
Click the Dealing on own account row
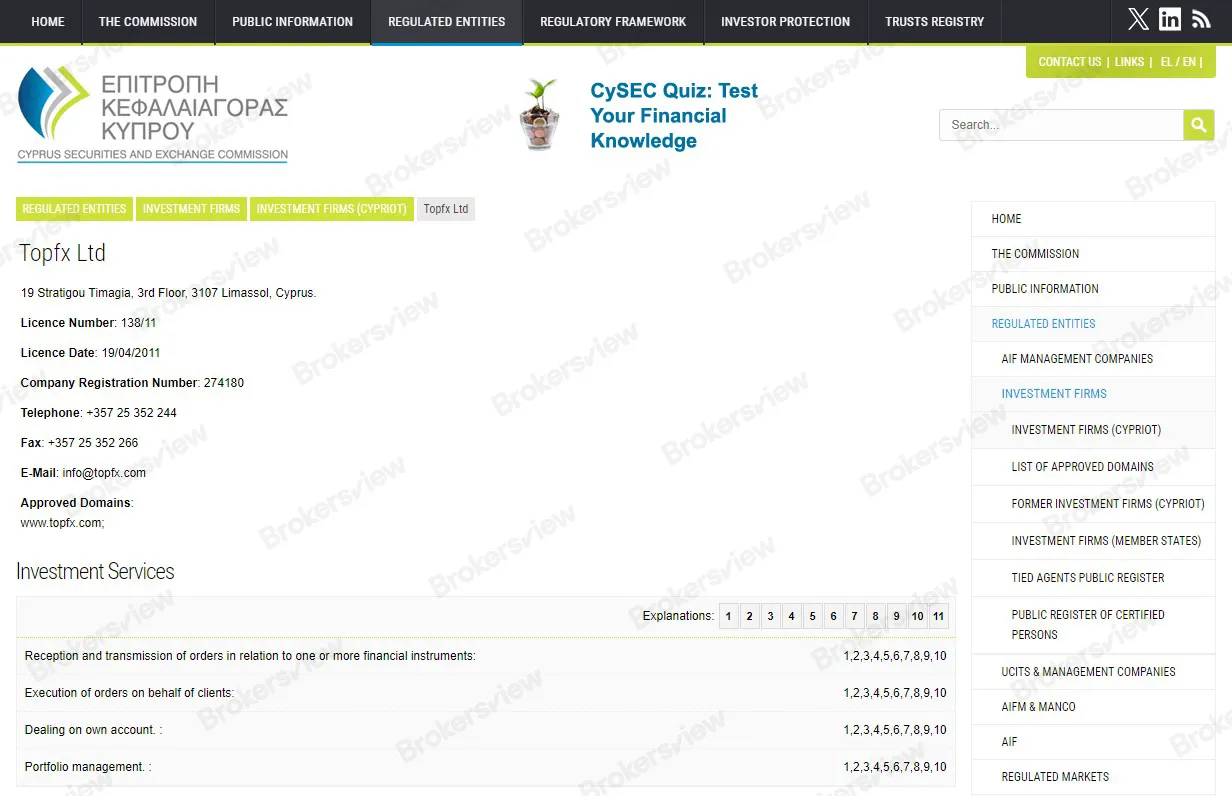tap(485, 730)
